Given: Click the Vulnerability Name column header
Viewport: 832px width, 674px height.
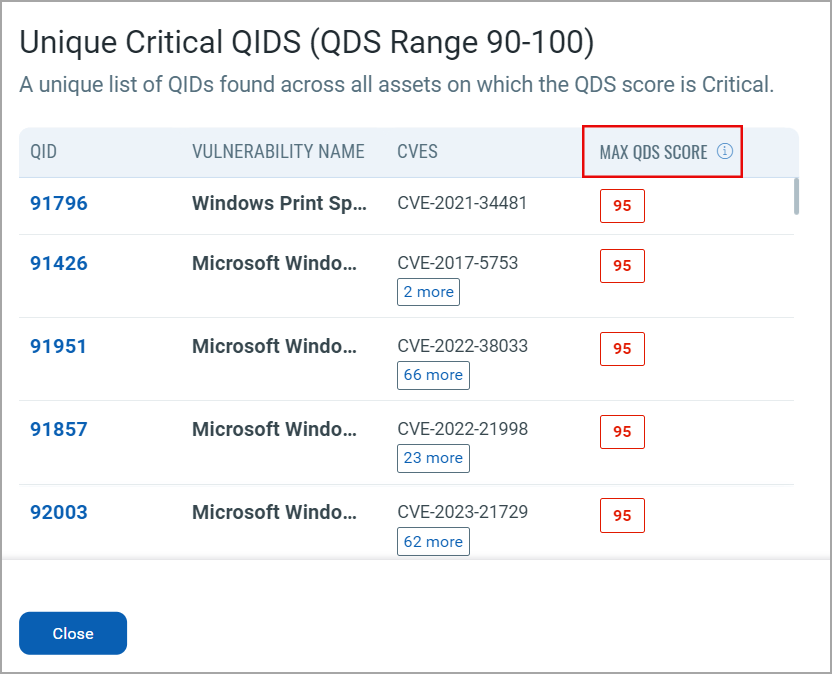Looking at the screenshot, I should coord(278,152).
